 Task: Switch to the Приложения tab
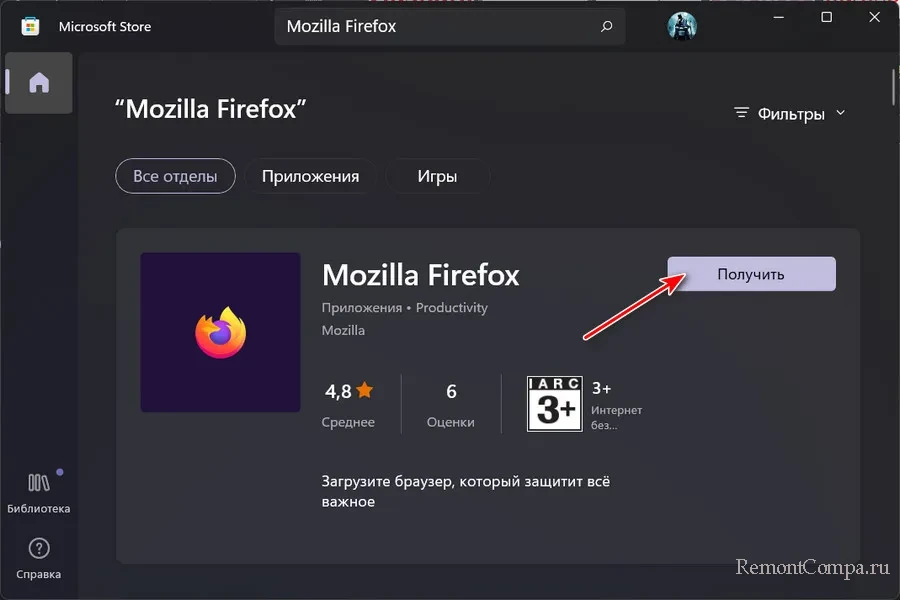(x=310, y=176)
